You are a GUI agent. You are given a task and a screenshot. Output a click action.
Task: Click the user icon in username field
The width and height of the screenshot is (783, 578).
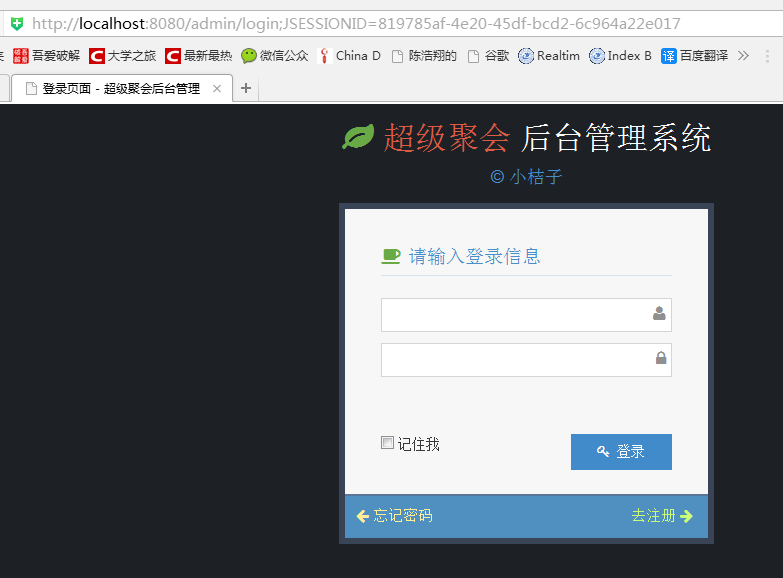click(x=659, y=313)
